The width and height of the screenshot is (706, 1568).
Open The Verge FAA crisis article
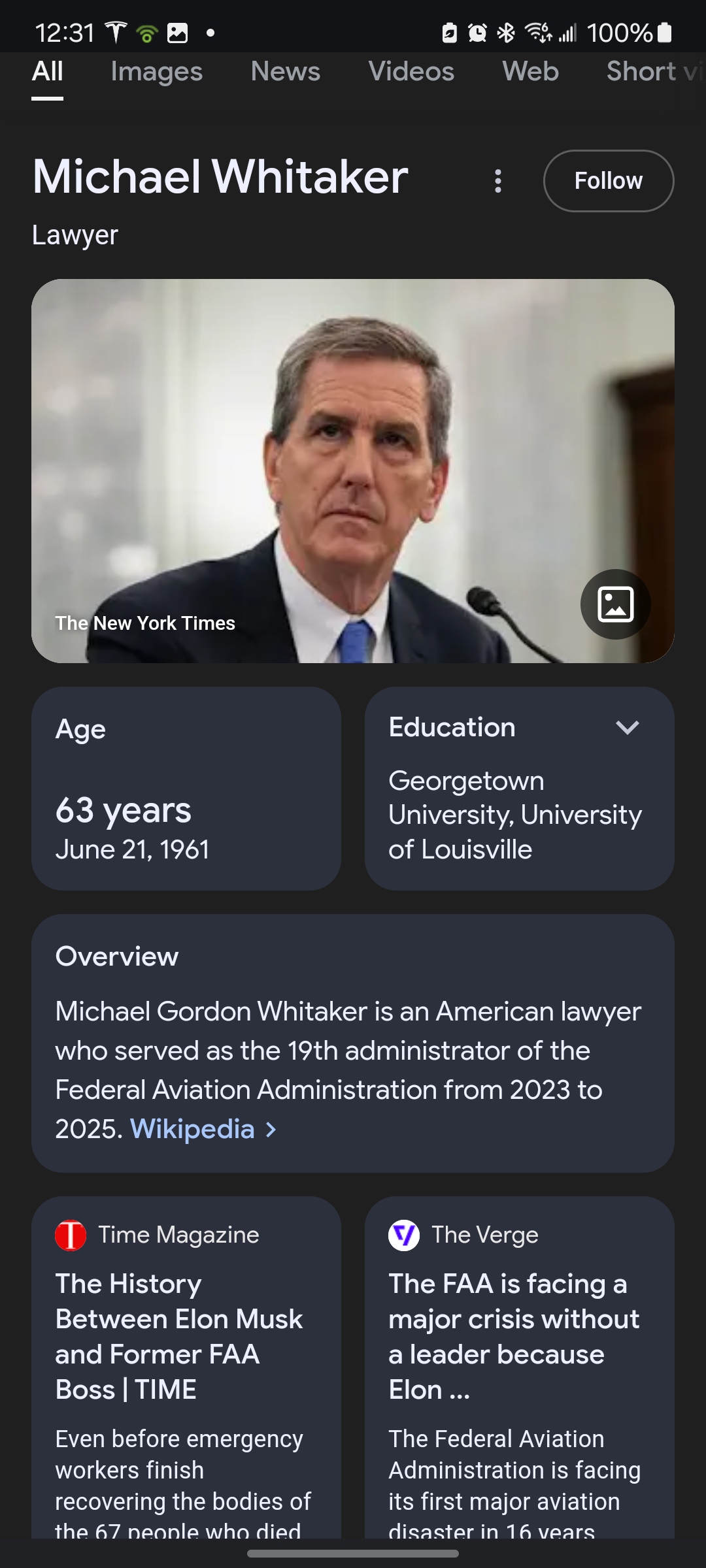513,1336
